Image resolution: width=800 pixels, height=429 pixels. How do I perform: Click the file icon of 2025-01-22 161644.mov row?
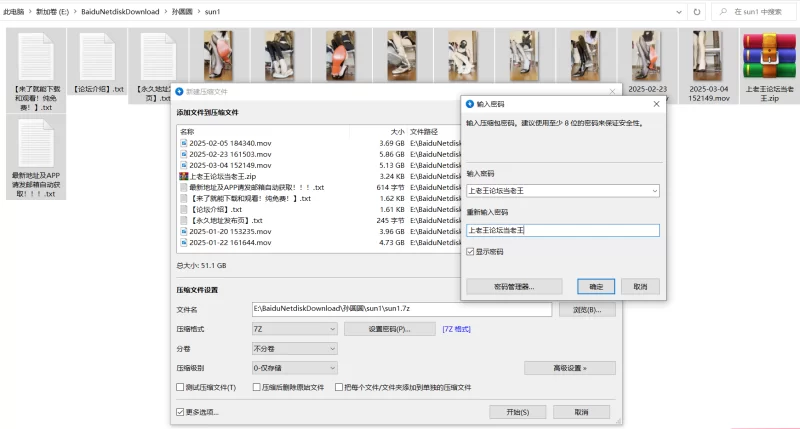[x=184, y=242]
